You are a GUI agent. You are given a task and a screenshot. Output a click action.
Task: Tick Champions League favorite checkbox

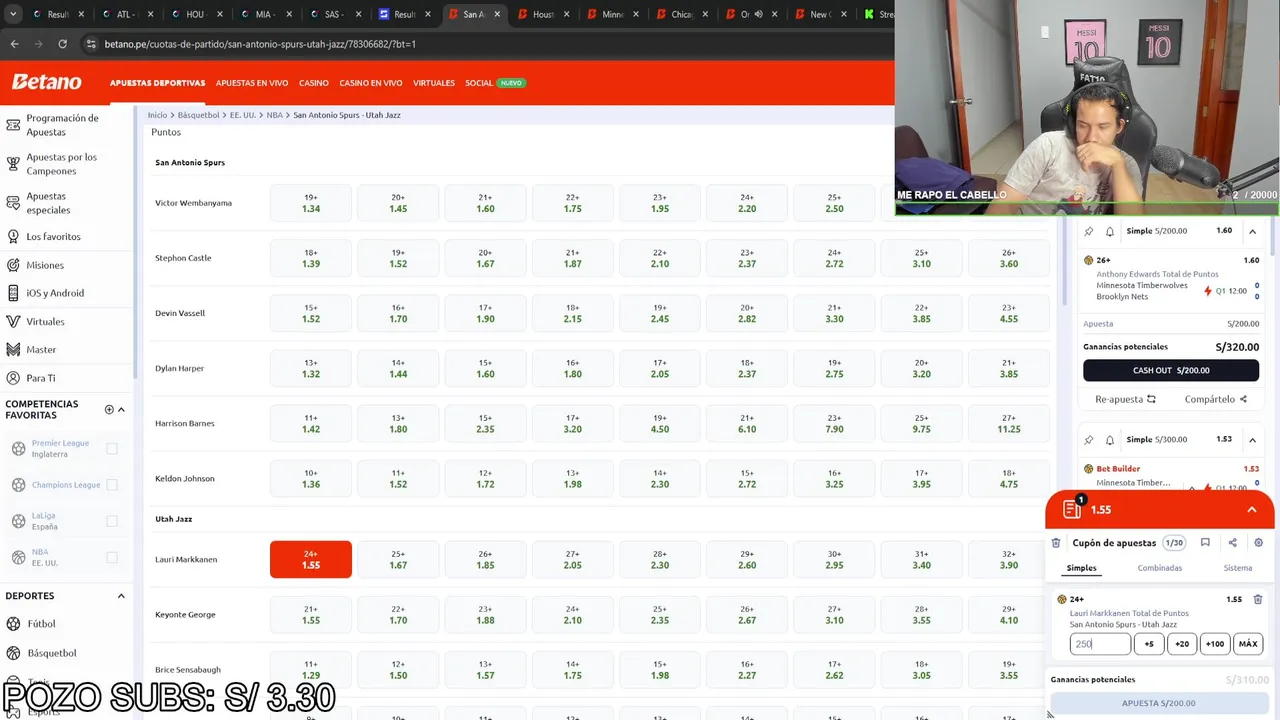point(112,485)
